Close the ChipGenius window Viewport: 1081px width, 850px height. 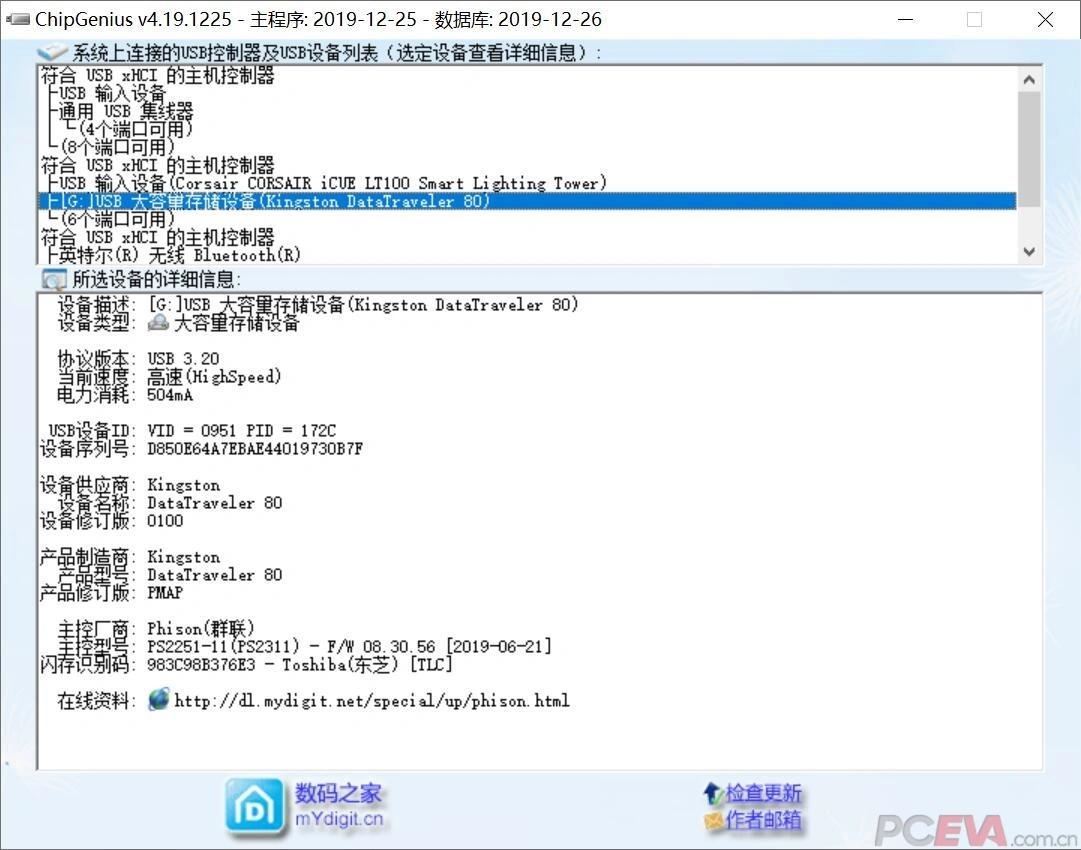pos(1045,19)
